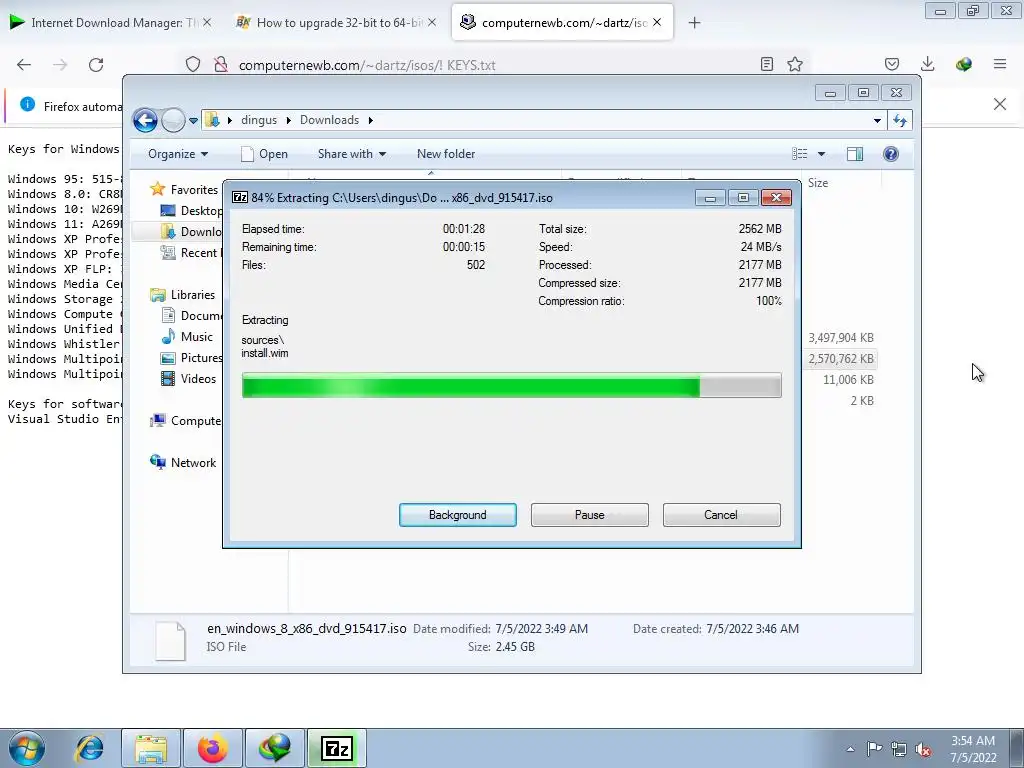This screenshot has width=1024, height=768.
Task: Select Music library in navigation pane
Action: pos(187,337)
